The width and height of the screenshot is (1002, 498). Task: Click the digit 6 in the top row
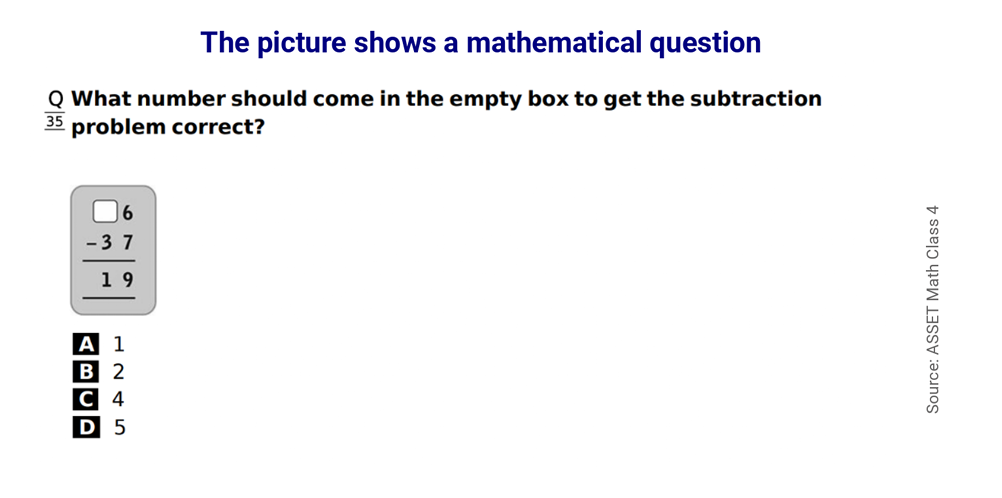pyautogui.click(x=127, y=213)
